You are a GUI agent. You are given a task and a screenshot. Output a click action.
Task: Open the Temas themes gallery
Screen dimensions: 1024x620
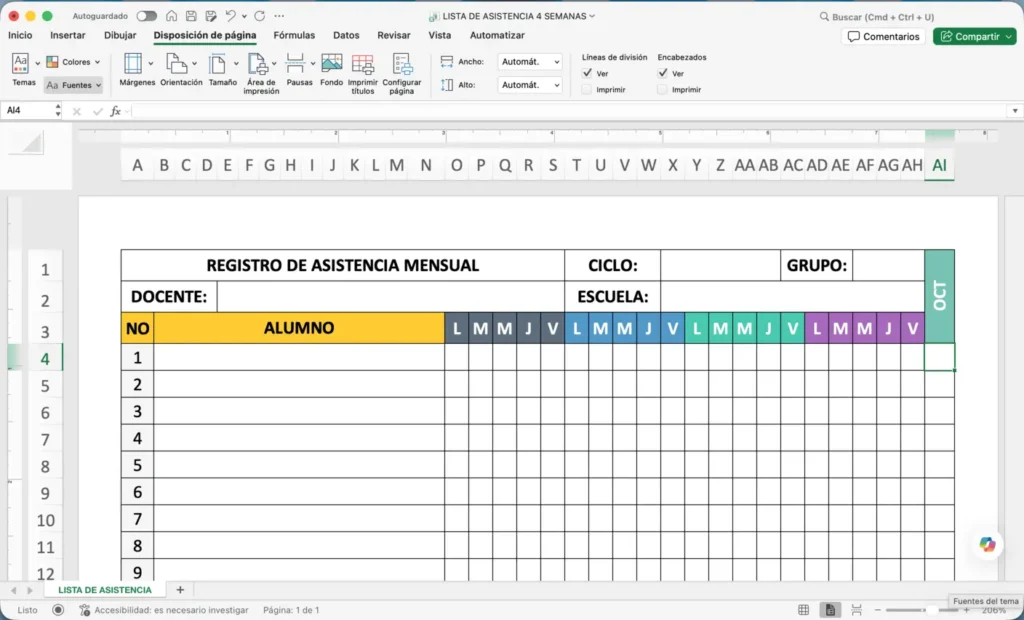point(24,70)
